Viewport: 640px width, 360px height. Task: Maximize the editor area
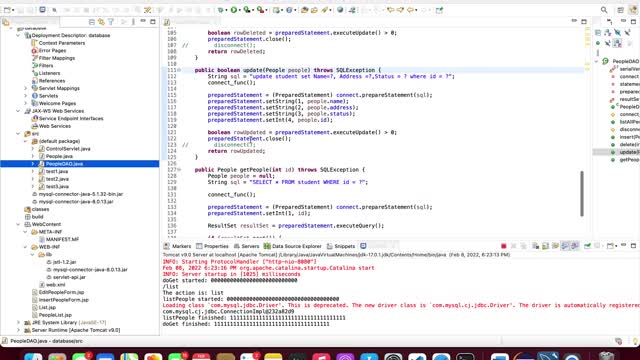584,22
